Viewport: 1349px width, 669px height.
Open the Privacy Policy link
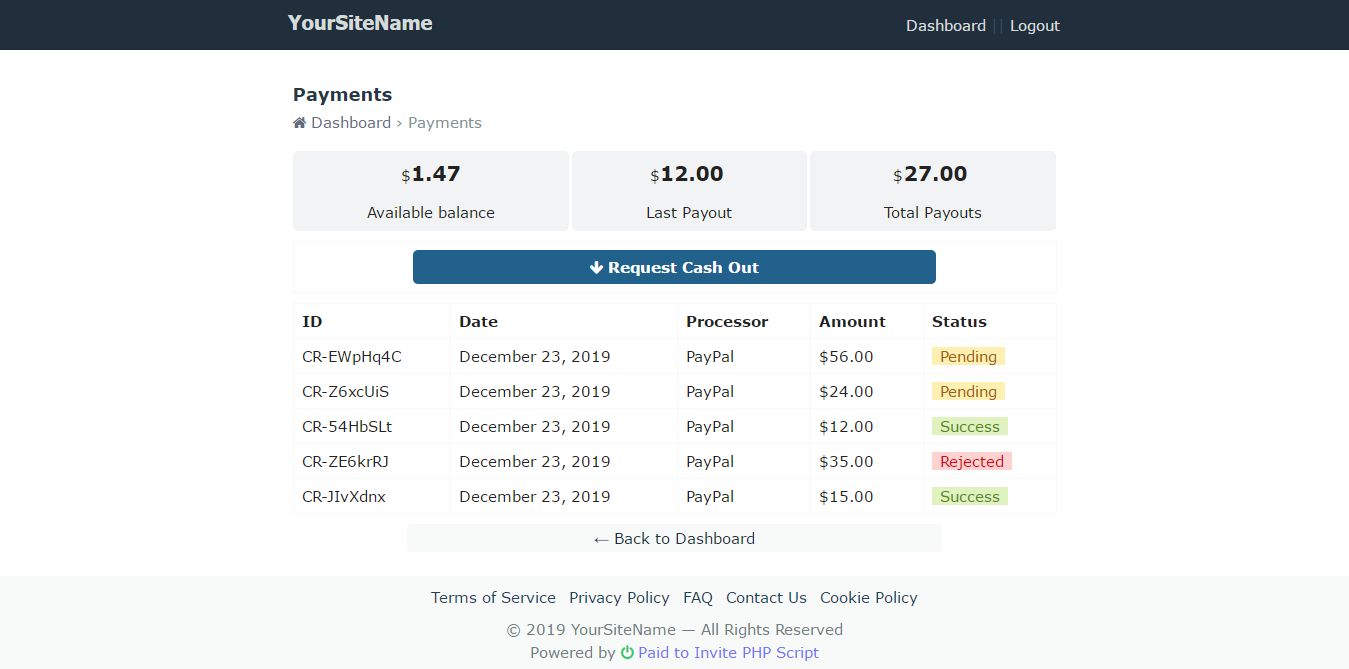tap(619, 598)
